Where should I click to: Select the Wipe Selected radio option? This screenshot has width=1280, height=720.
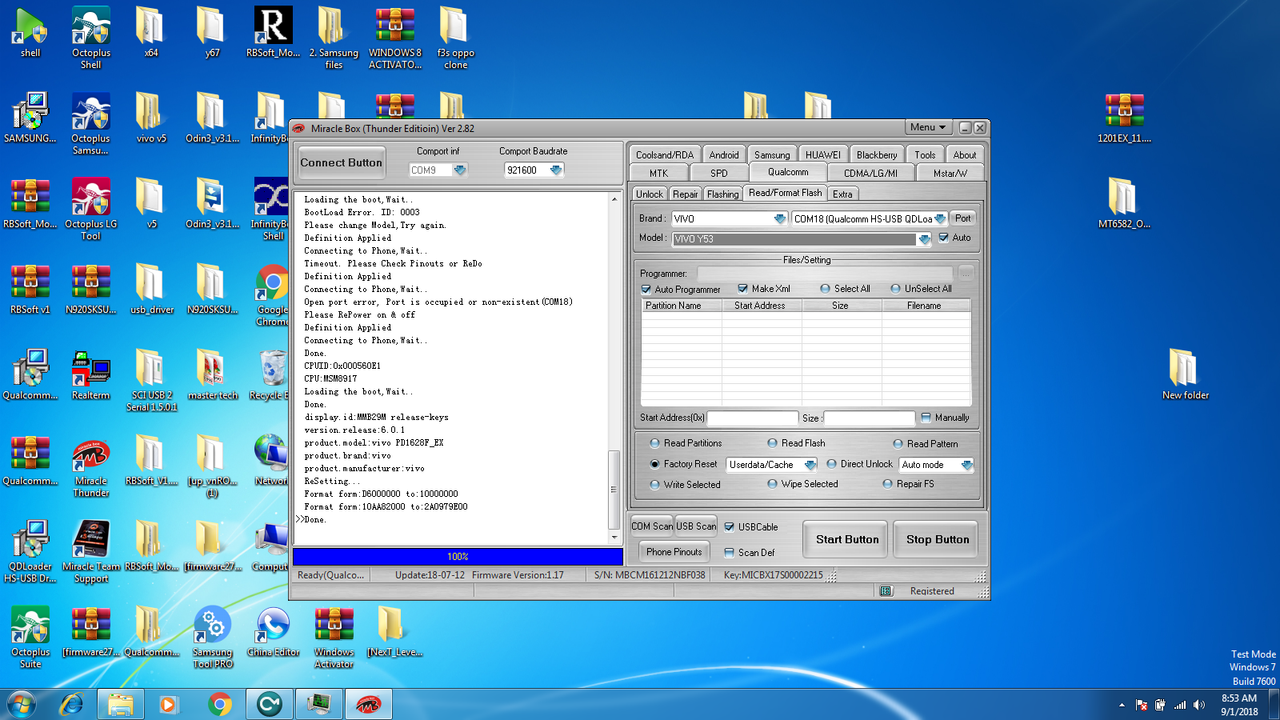click(773, 484)
